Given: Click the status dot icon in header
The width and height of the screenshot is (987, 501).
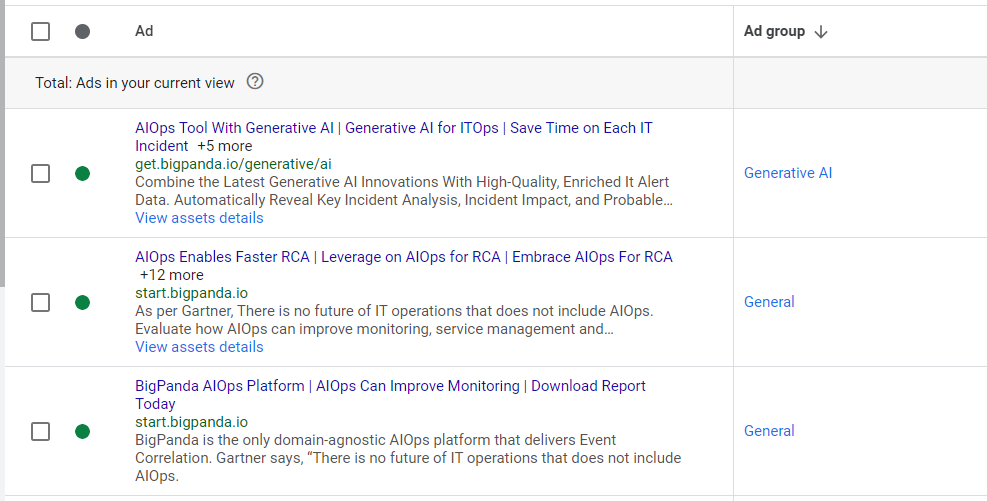Looking at the screenshot, I should tap(82, 32).
